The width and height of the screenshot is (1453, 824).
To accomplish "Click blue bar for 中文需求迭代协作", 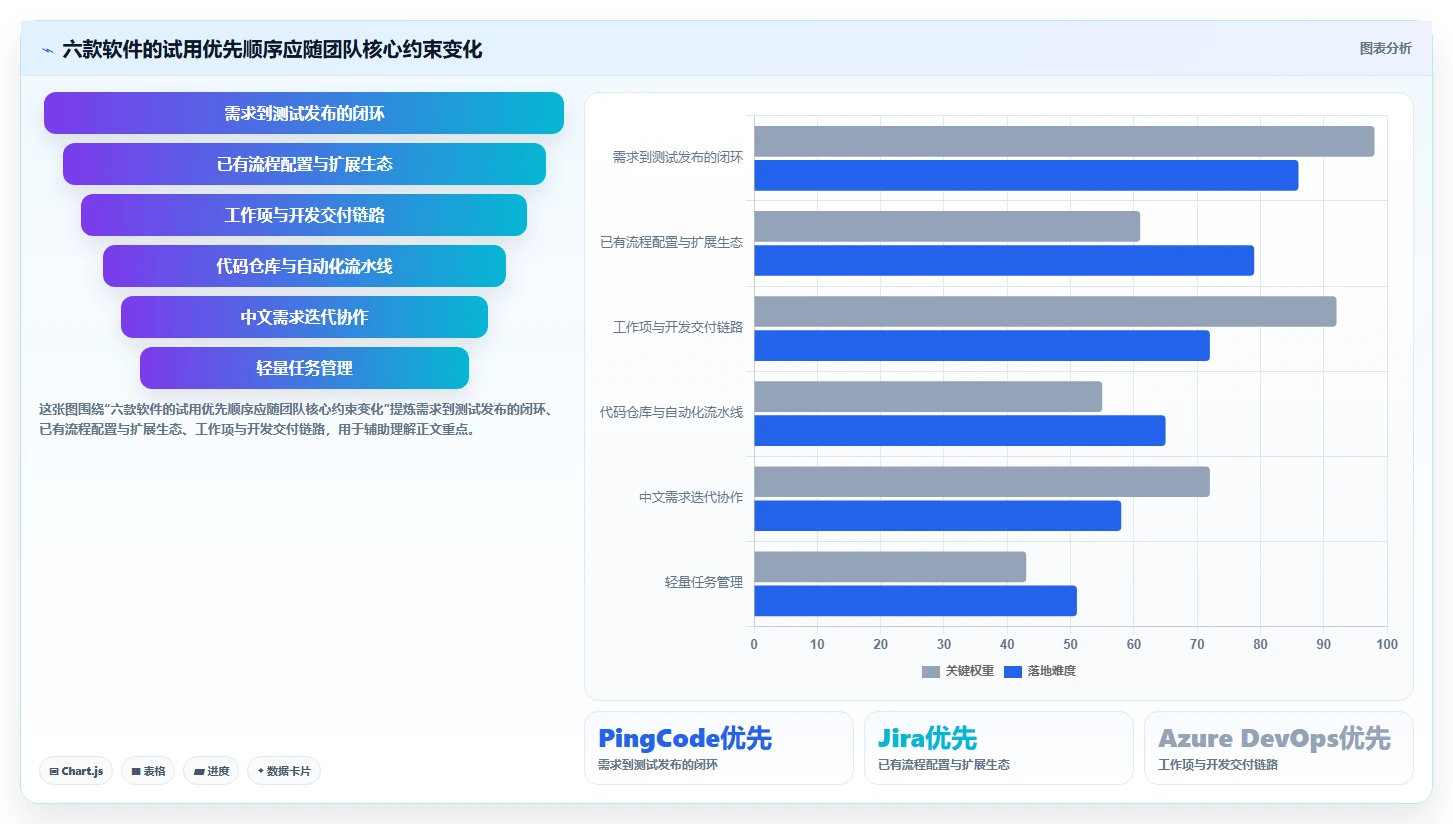I will click(937, 515).
